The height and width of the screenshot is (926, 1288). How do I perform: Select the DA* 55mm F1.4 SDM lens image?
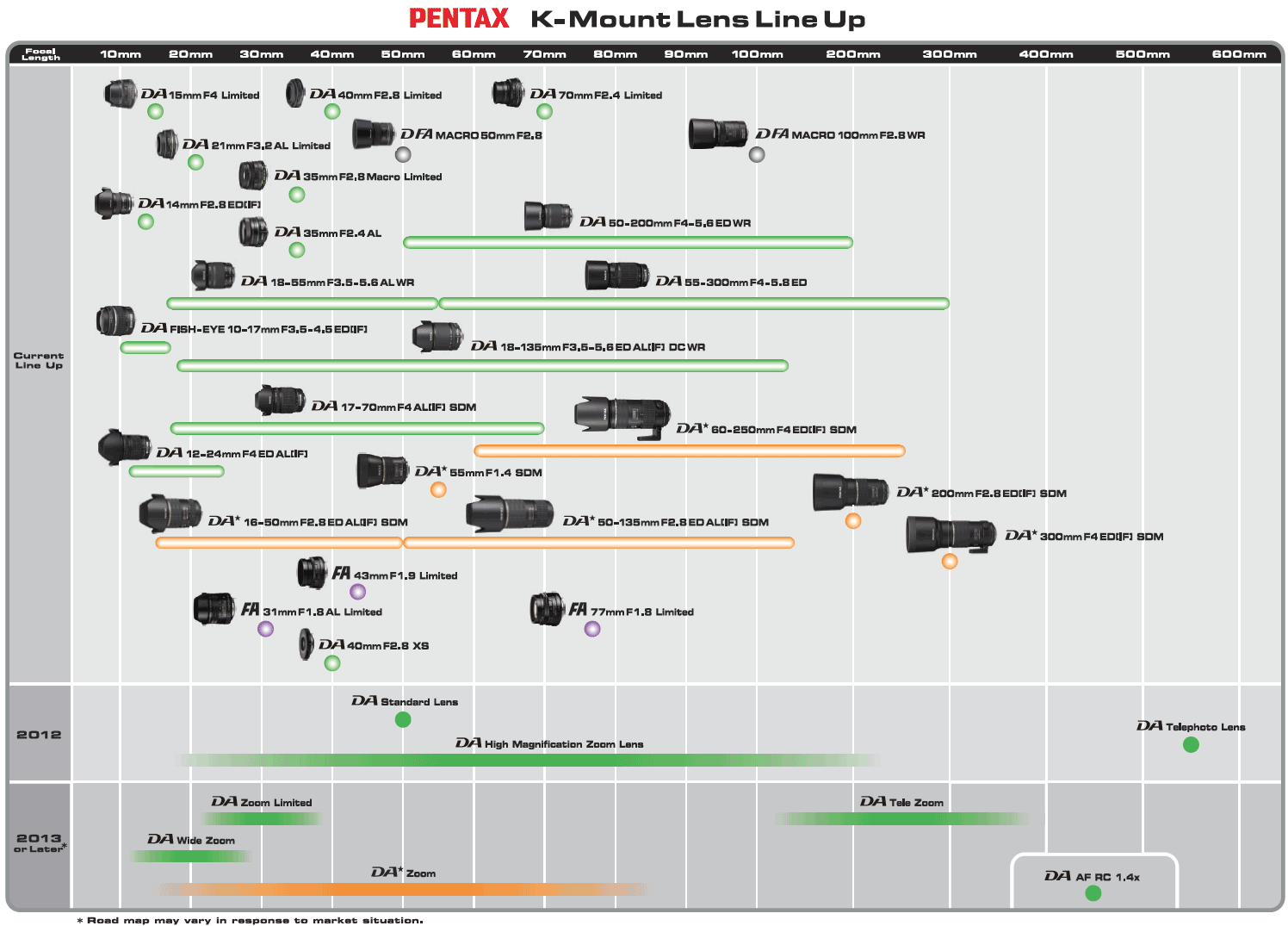point(383,470)
